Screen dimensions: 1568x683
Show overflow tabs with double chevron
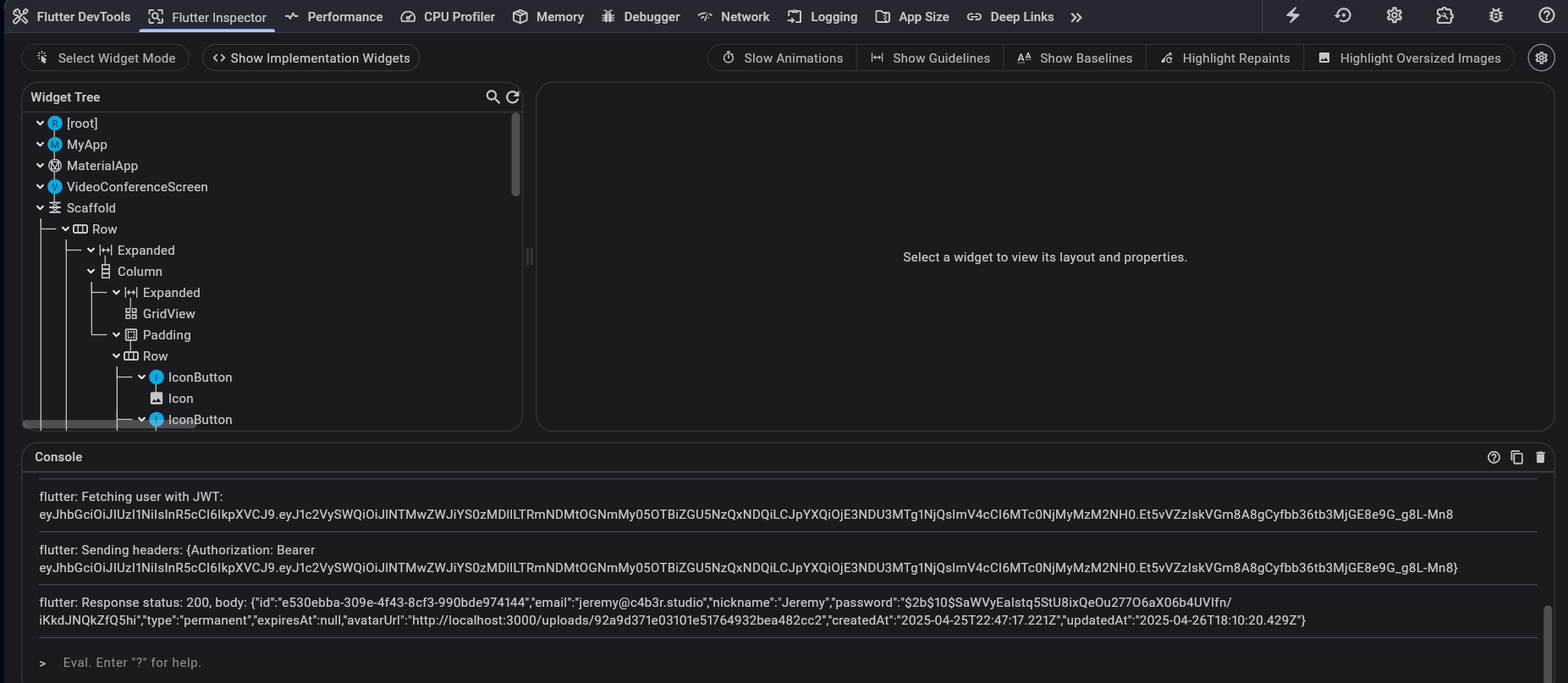coord(1076,17)
